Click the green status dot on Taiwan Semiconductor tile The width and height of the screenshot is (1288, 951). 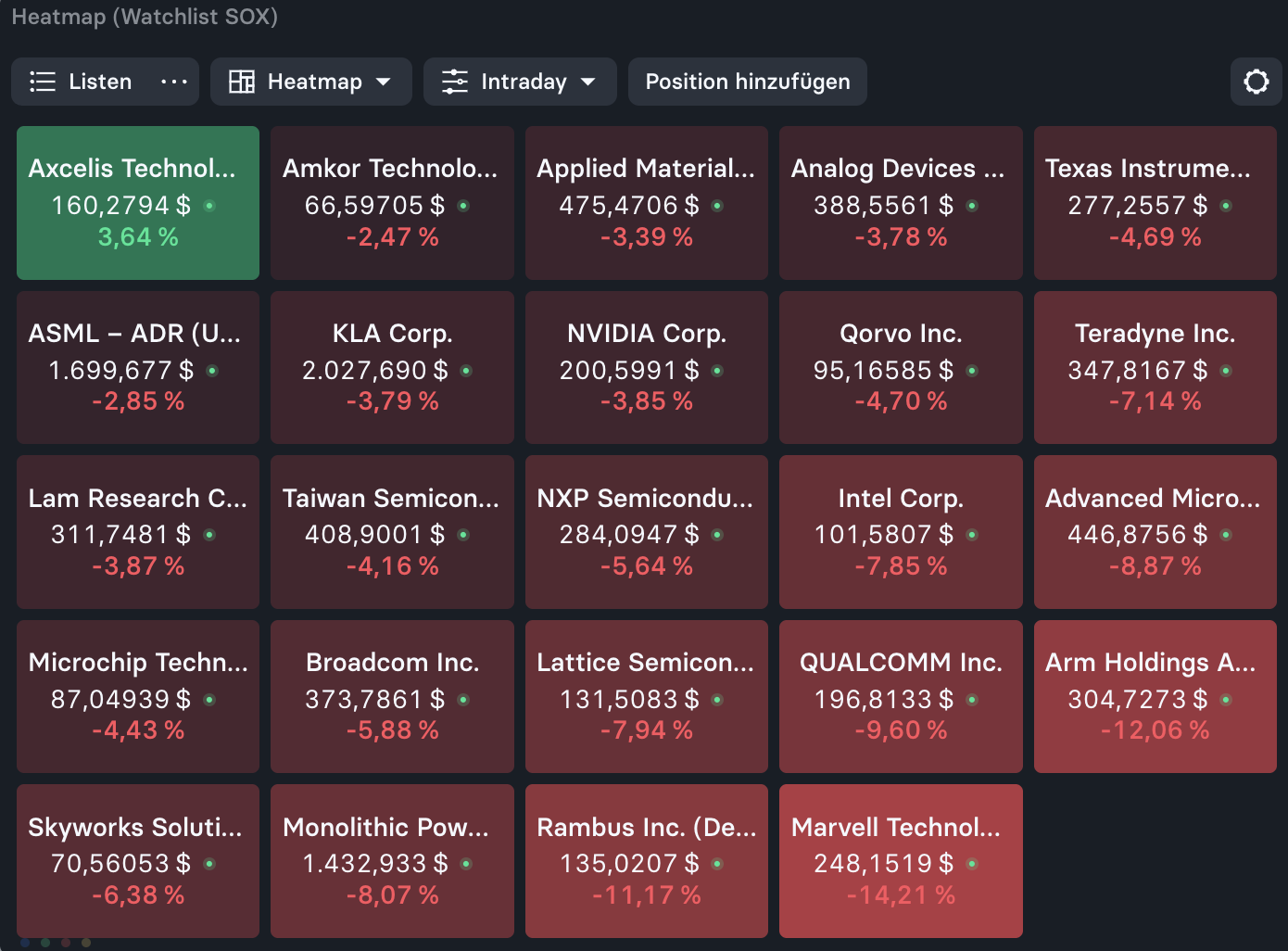[463, 535]
